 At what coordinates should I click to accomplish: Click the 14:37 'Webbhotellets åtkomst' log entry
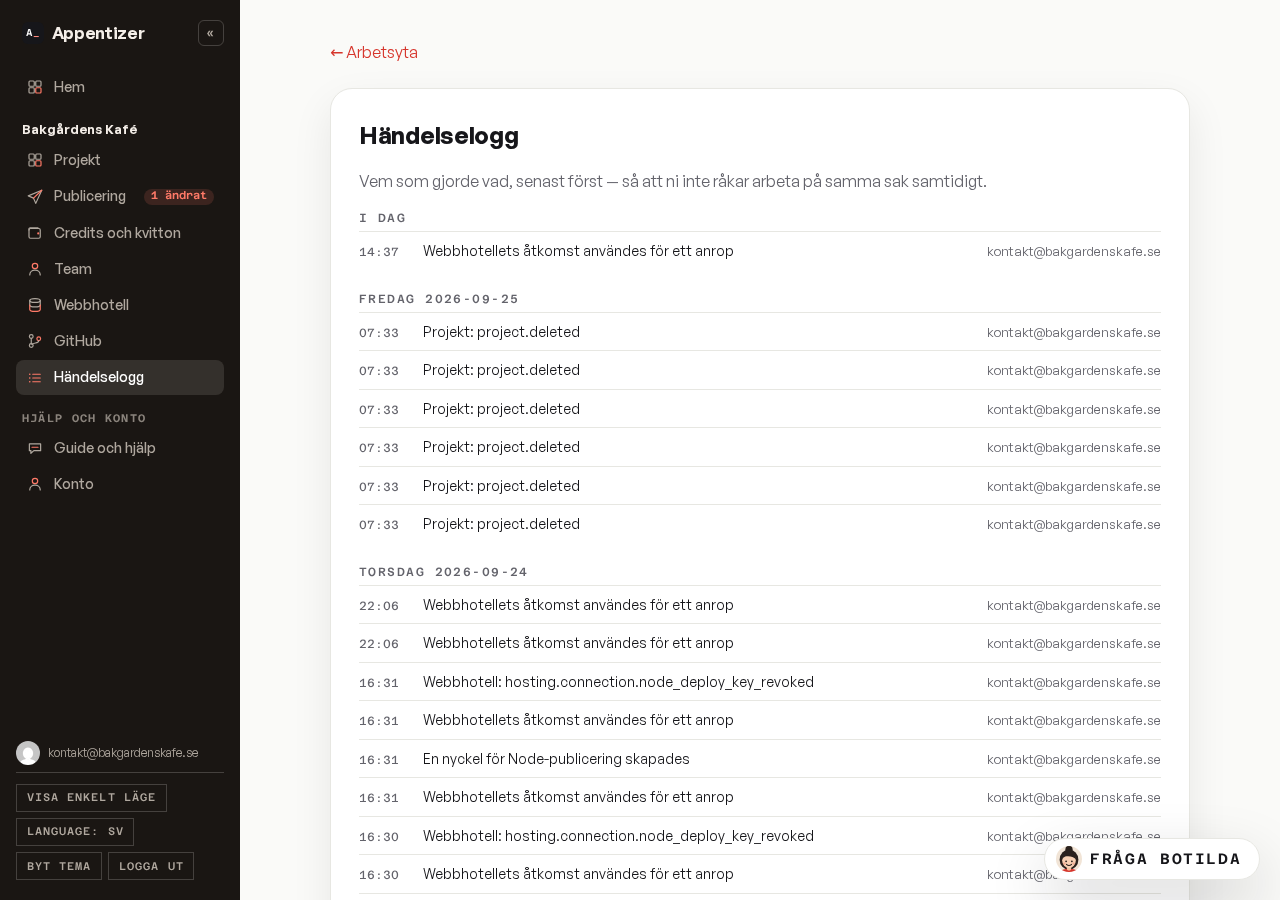pyautogui.click(x=760, y=251)
